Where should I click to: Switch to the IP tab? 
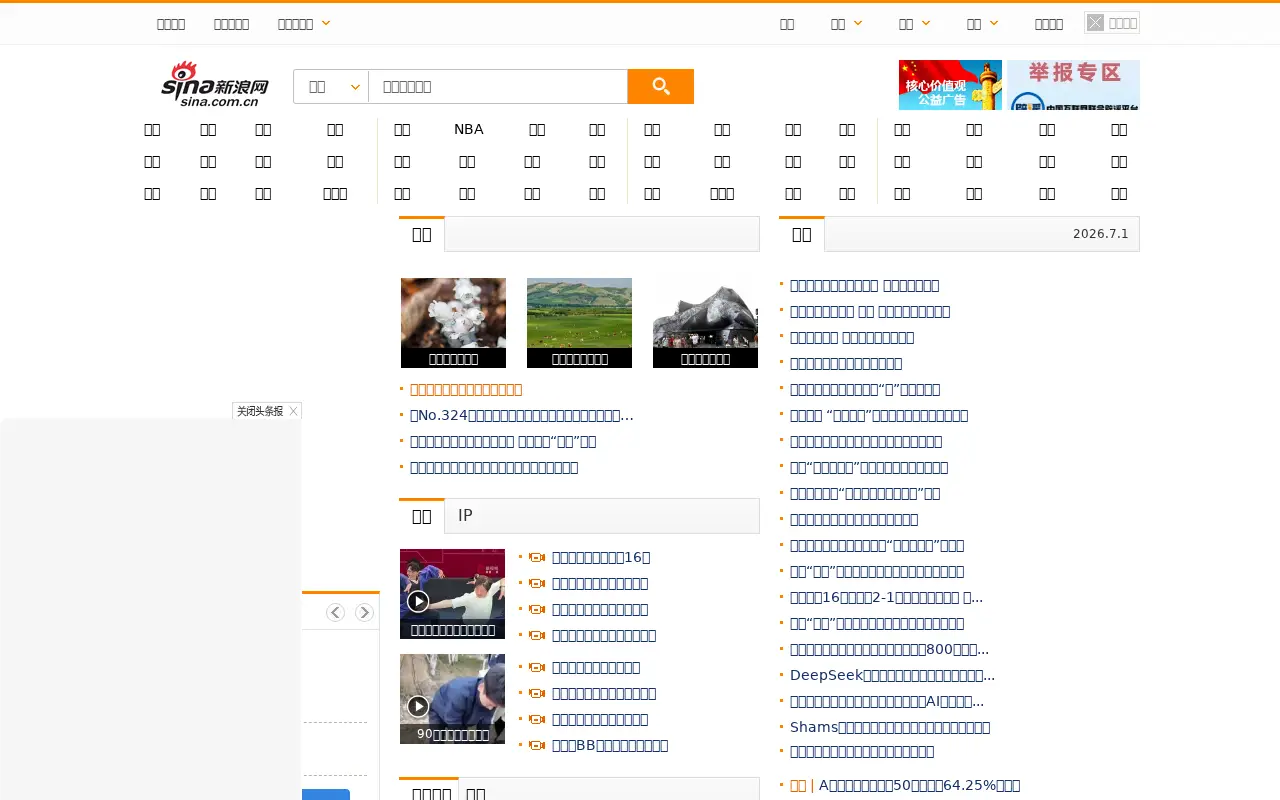click(x=465, y=515)
